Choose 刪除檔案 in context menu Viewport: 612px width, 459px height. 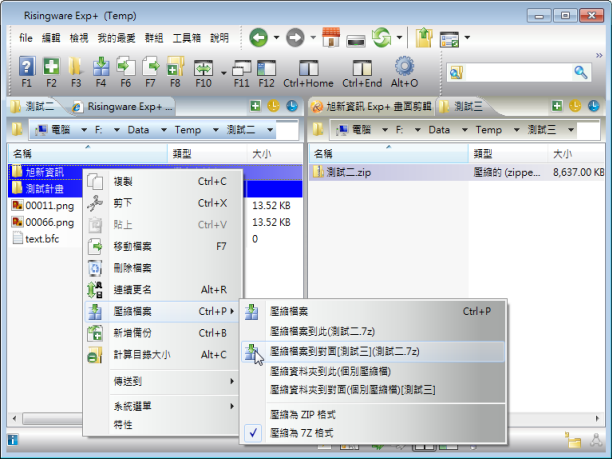162,268
